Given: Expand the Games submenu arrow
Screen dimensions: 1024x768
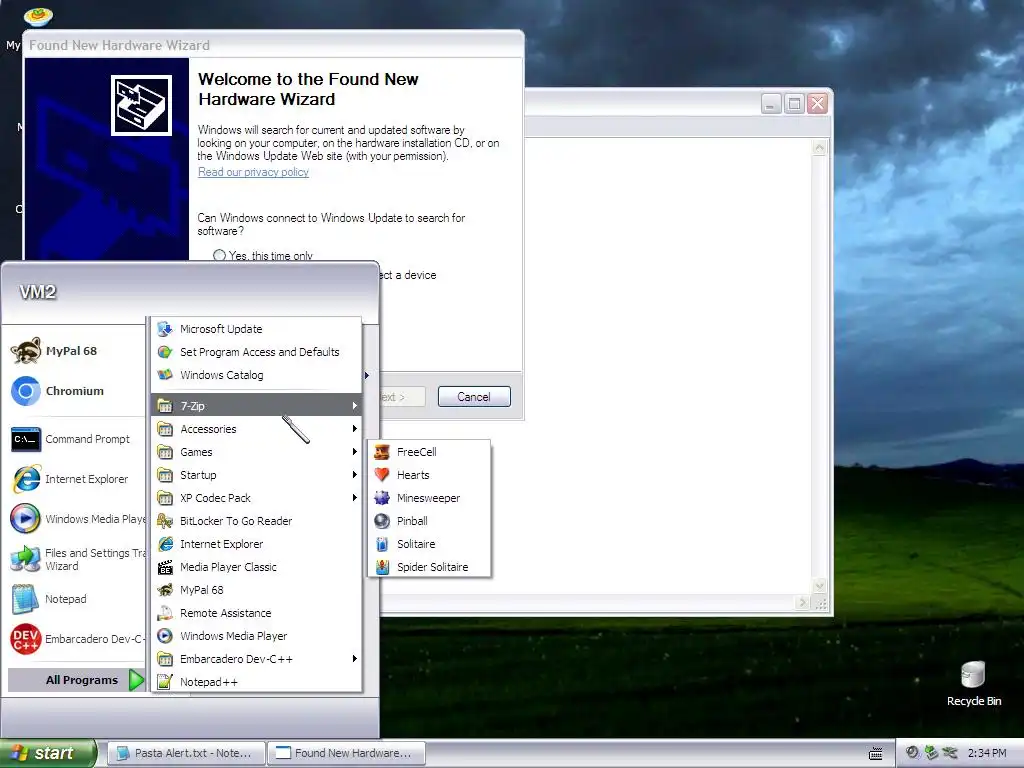Looking at the screenshot, I should click(355, 452).
